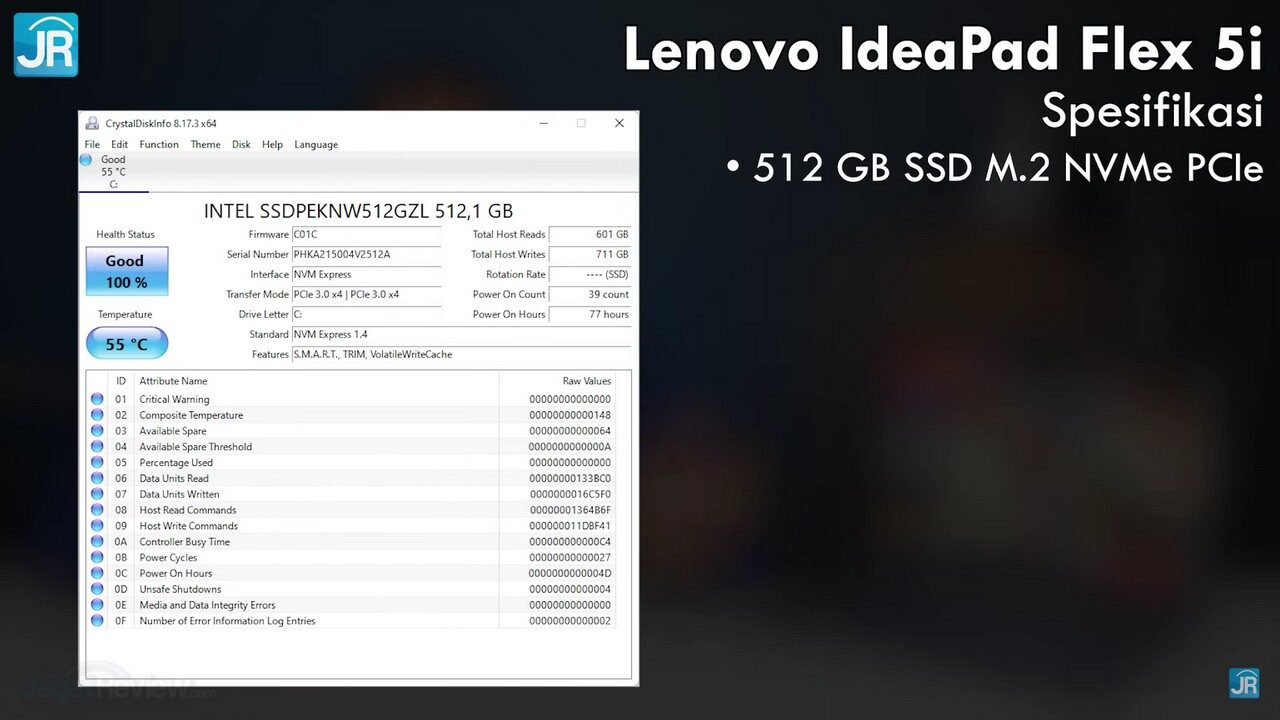1280x720 pixels.
Task: Click the CrystalDiskInfo application icon in the titlebar
Action: click(x=90, y=123)
